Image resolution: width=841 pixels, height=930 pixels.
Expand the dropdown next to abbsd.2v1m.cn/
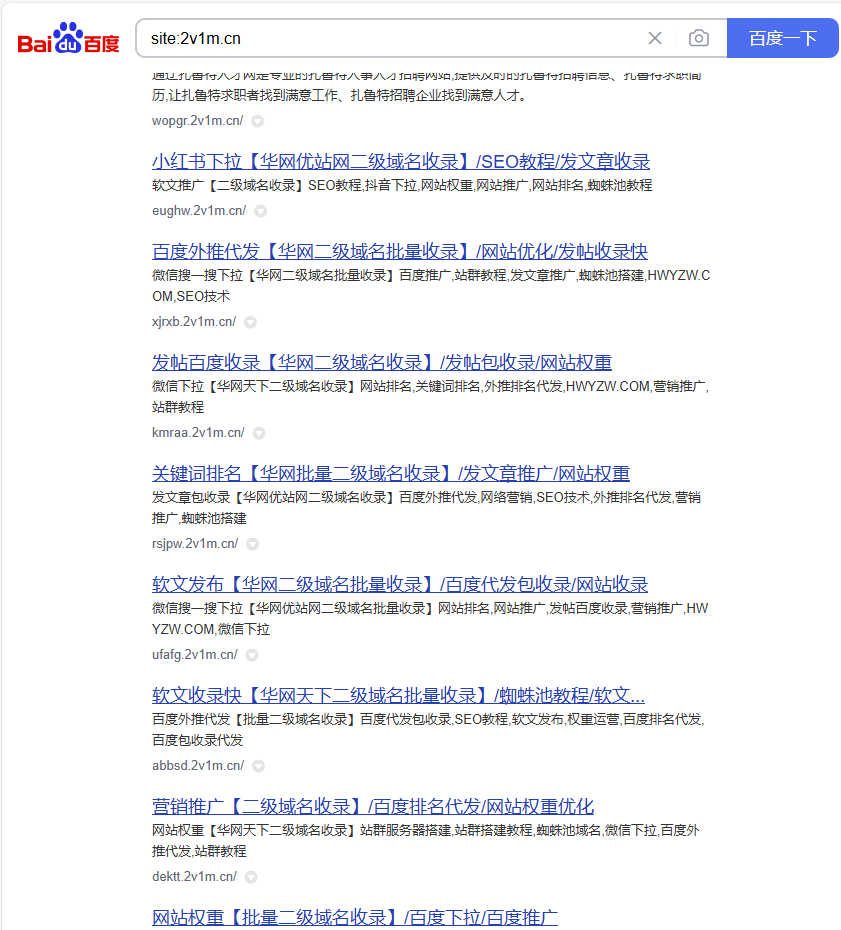(x=259, y=766)
